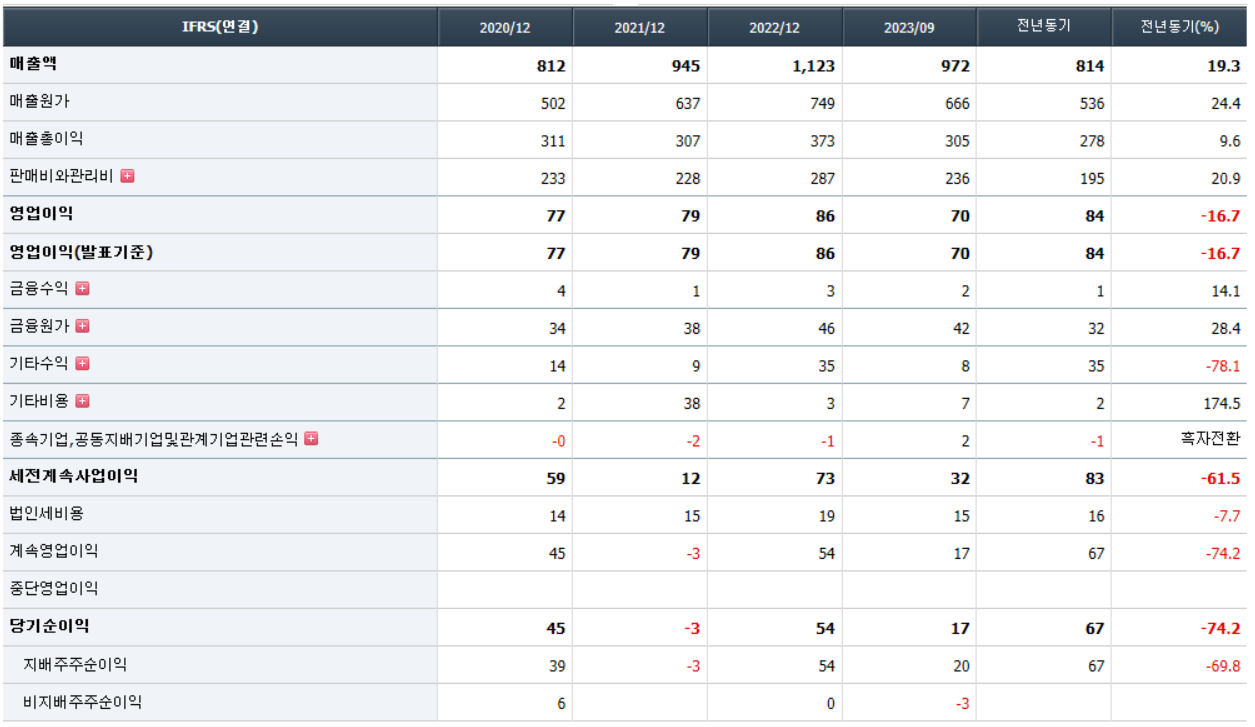Select the 기타수익 row label
Screen dimensions: 1255x727
tap(39, 363)
